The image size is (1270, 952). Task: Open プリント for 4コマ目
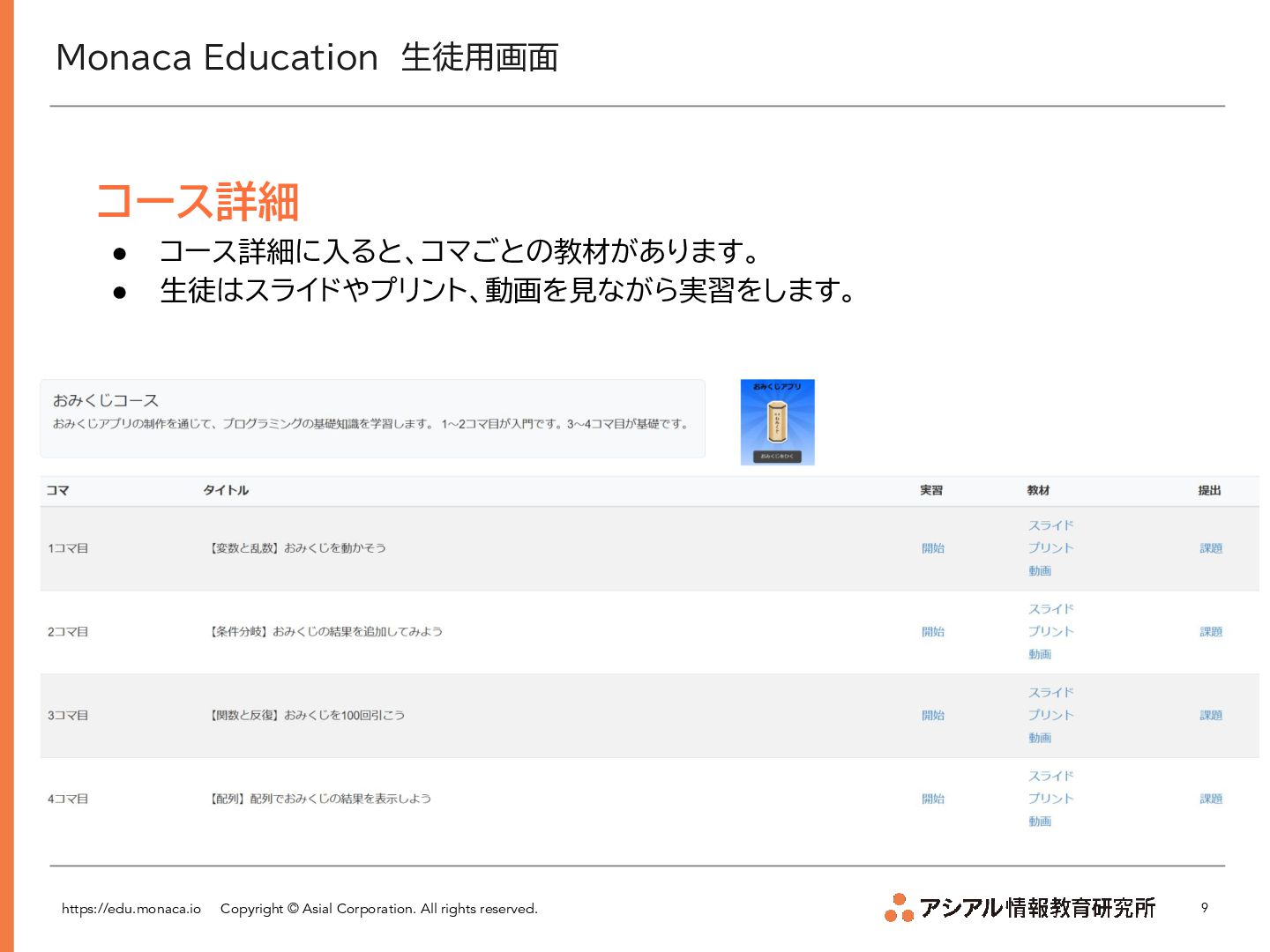click(x=1050, y=799)
